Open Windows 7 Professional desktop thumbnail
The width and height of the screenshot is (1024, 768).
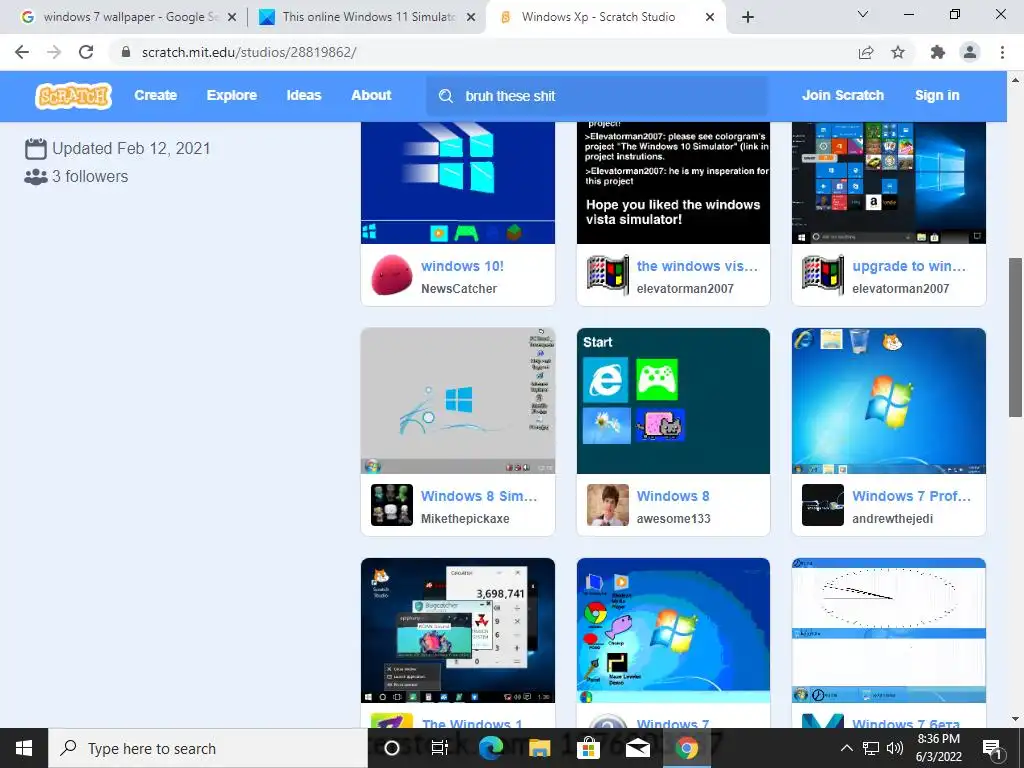pyautogui.click(x=889, y=401)
